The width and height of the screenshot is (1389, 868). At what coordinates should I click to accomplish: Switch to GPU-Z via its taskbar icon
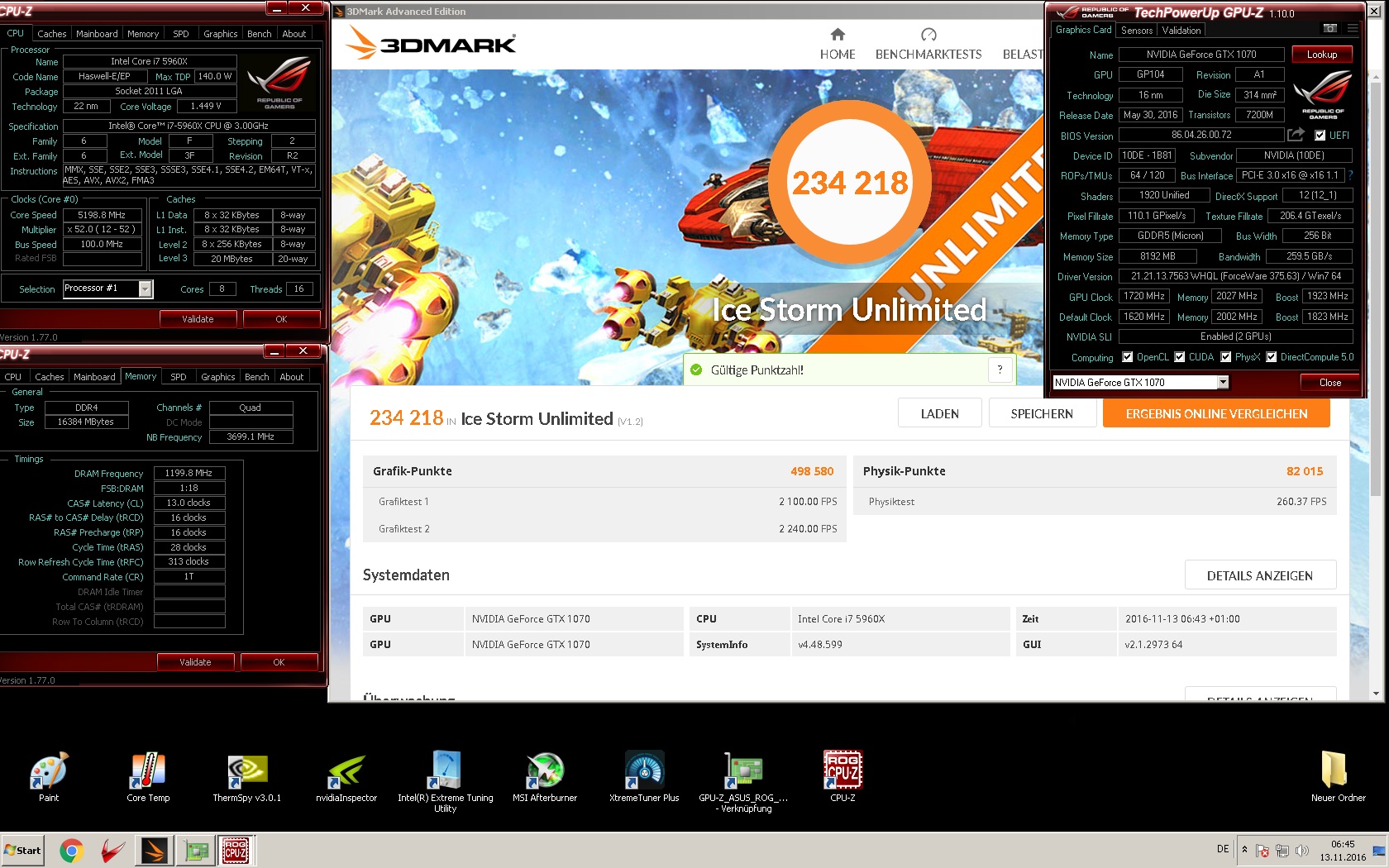(196, 850)
